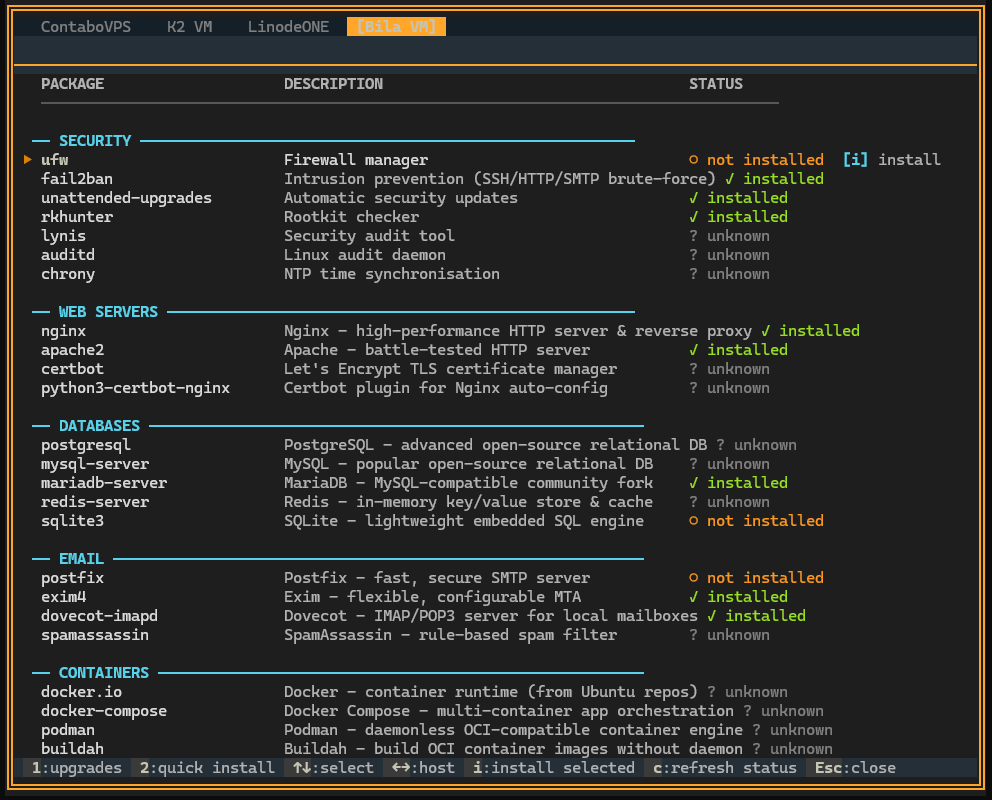Click the orange selection arrow next to ufw
This screenshot has width=992, height=800.
[x=27, y=159]
